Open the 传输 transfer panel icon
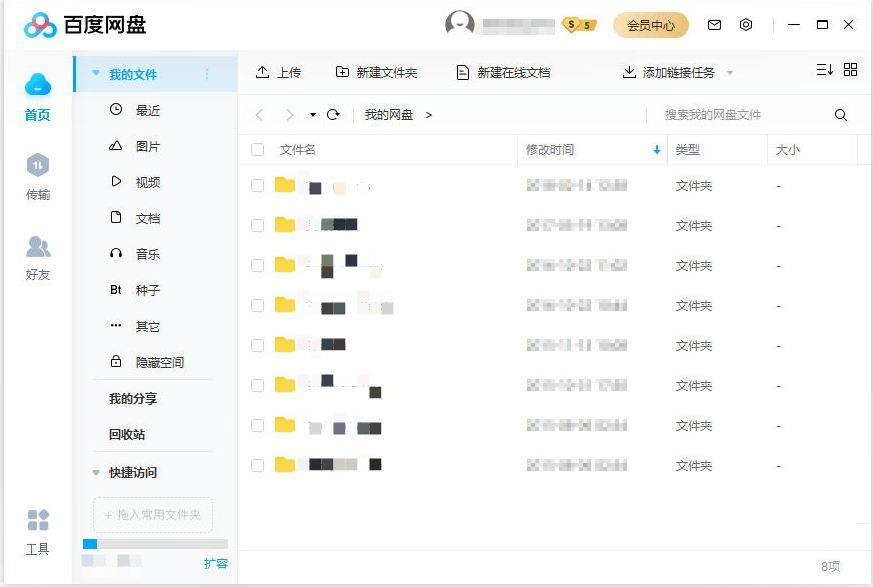 37,166
